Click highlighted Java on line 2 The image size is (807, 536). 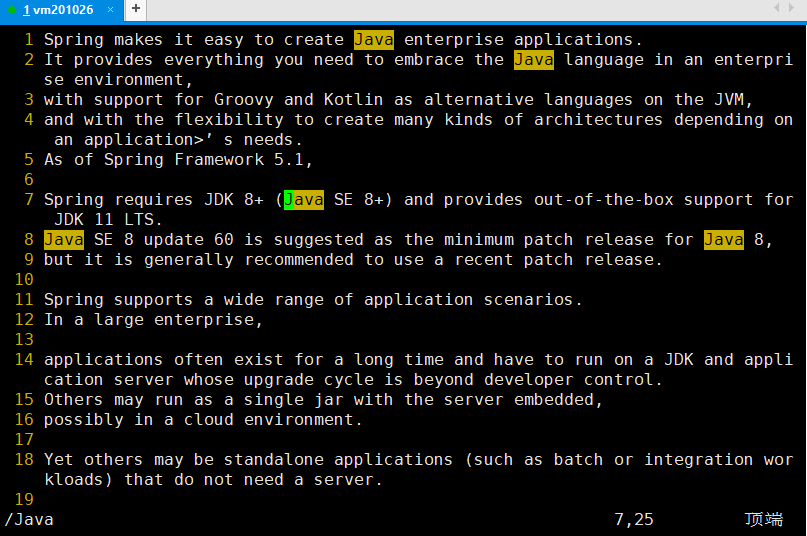534,60
